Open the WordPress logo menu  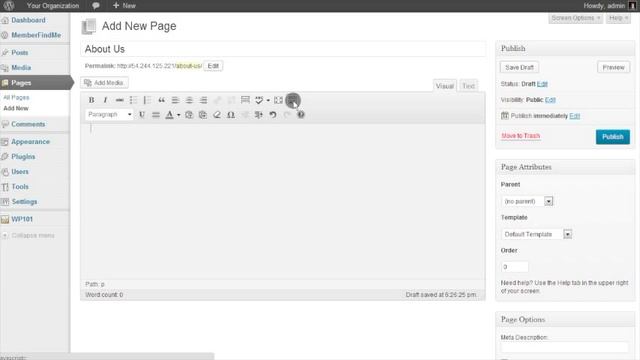pos(9,6)
